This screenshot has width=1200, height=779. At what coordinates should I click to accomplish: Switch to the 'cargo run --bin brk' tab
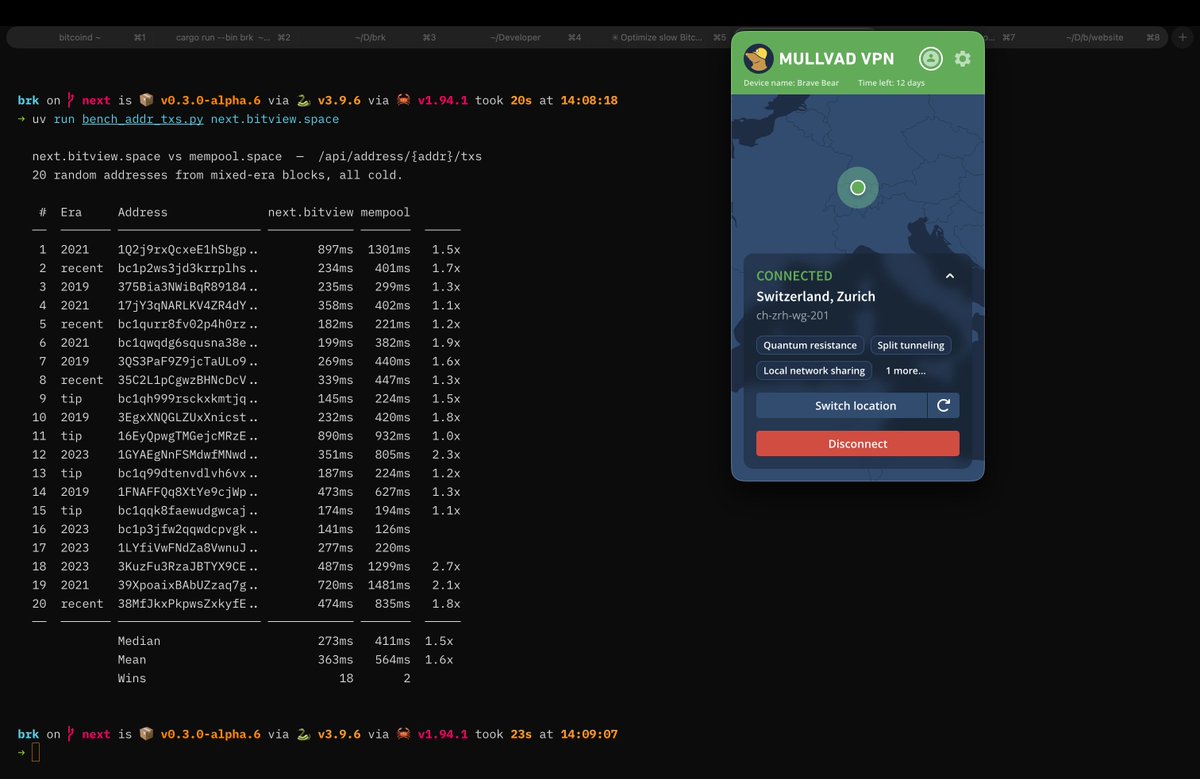225,37
